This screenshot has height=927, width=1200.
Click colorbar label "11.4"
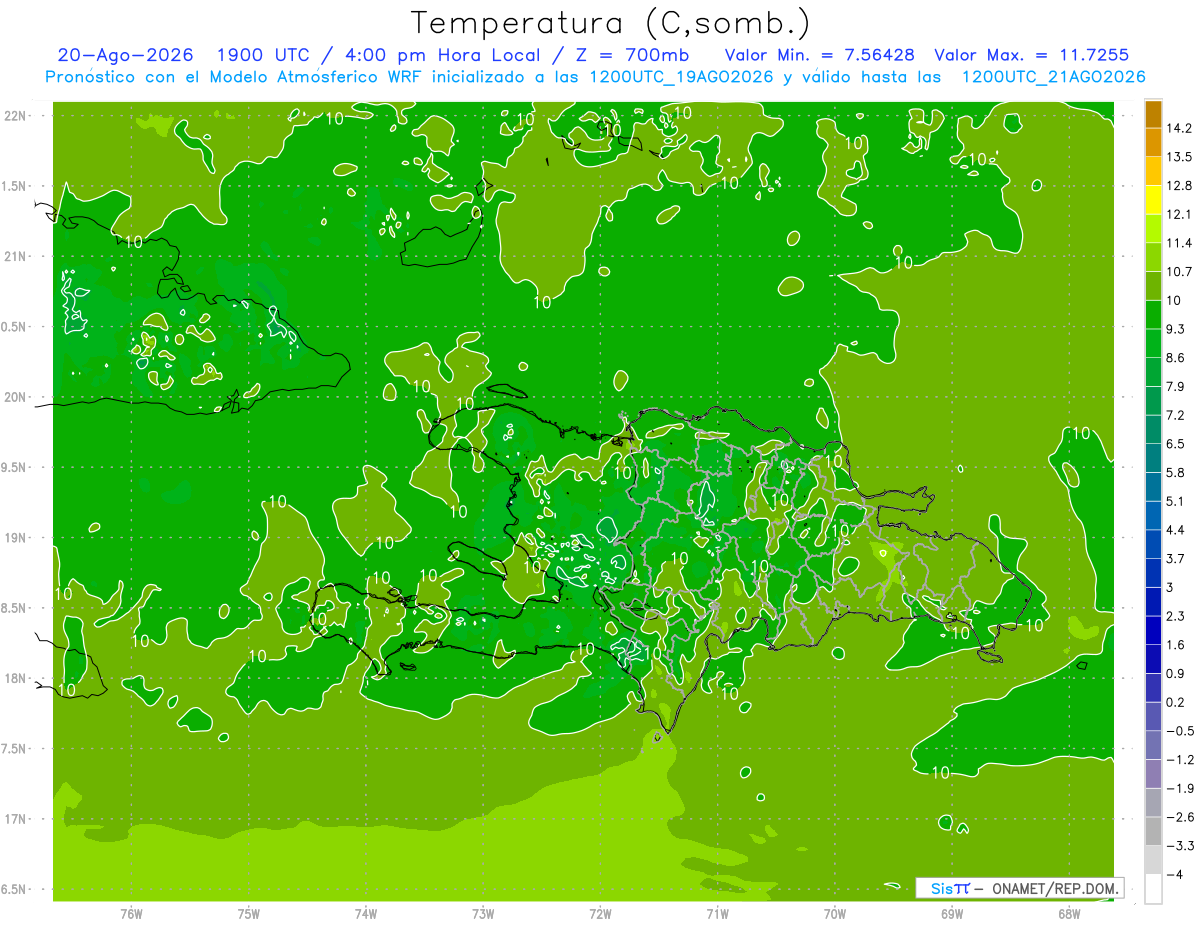pos(1179,243)
